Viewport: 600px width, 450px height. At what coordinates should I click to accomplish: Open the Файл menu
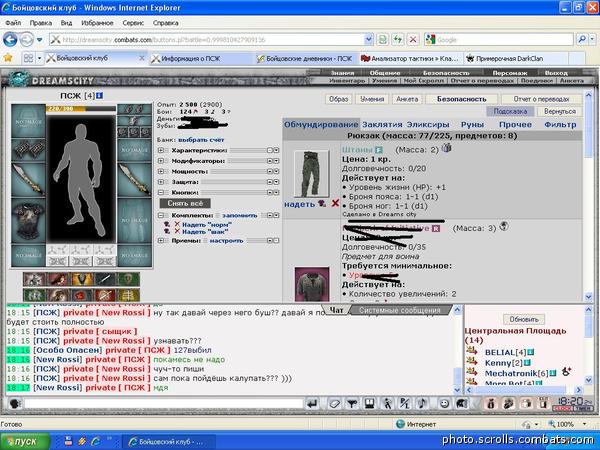coord(13,23)
